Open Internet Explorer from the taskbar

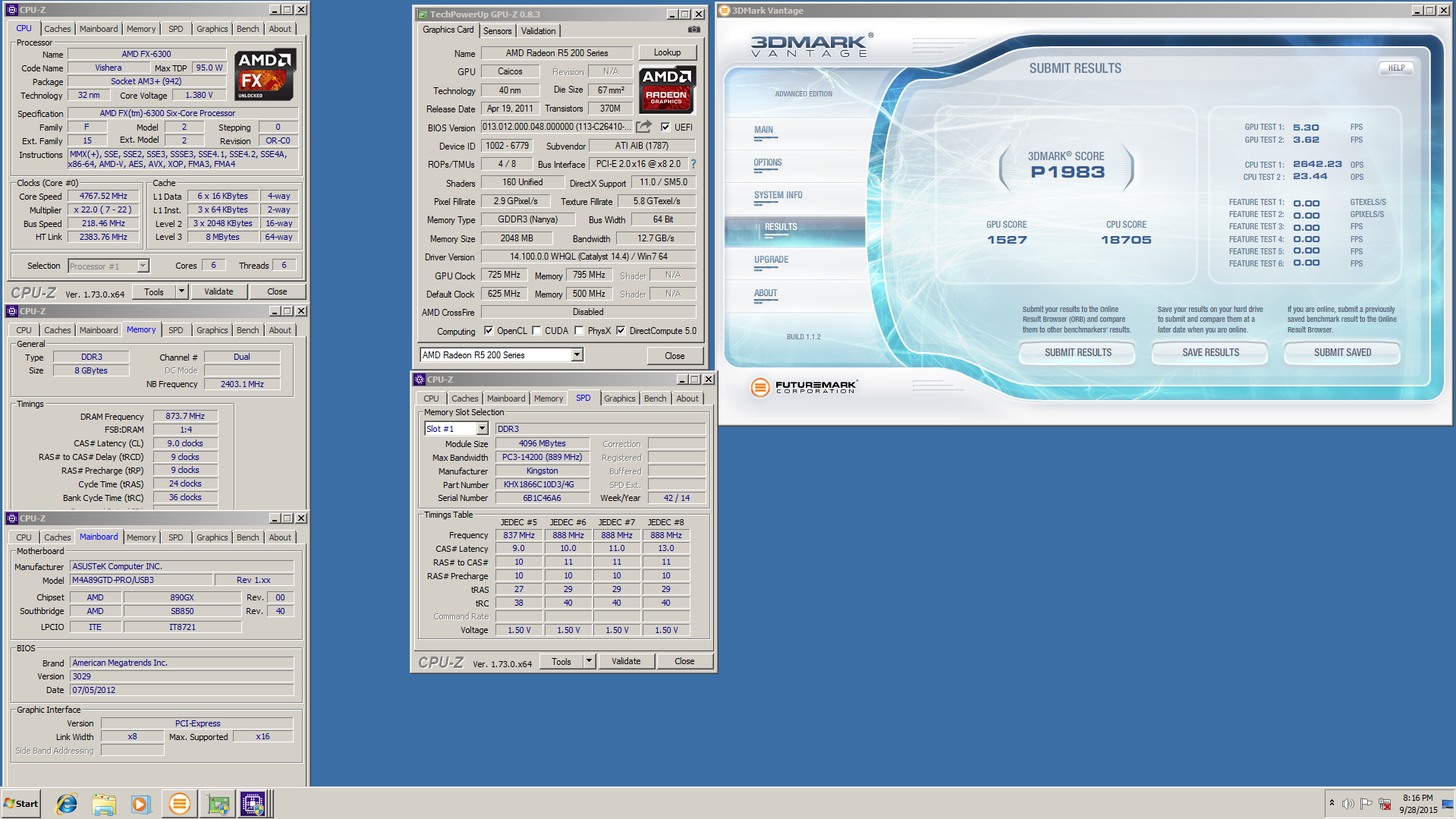(67, 804)
